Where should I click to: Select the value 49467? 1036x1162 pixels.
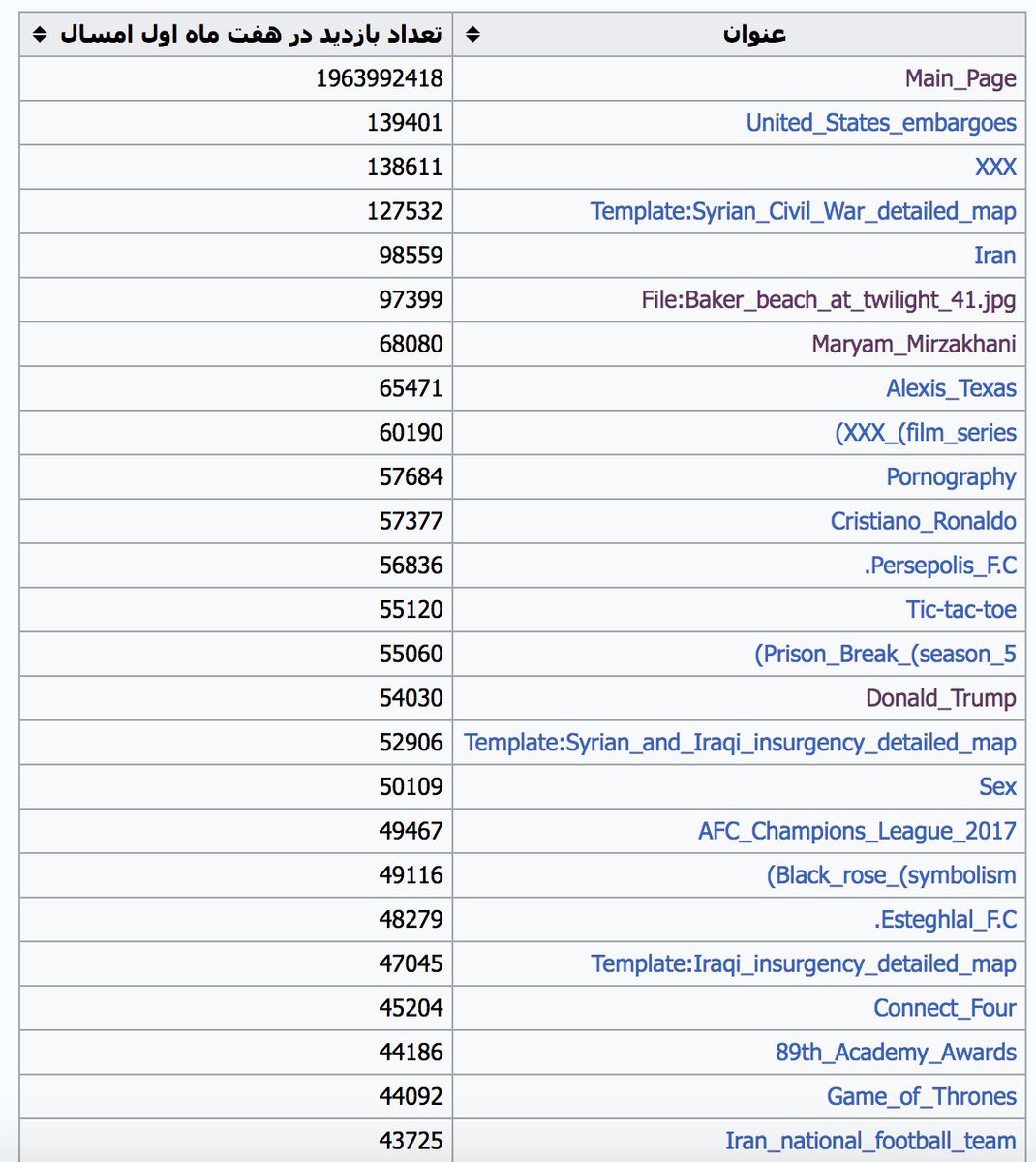[x=411, y=831]
